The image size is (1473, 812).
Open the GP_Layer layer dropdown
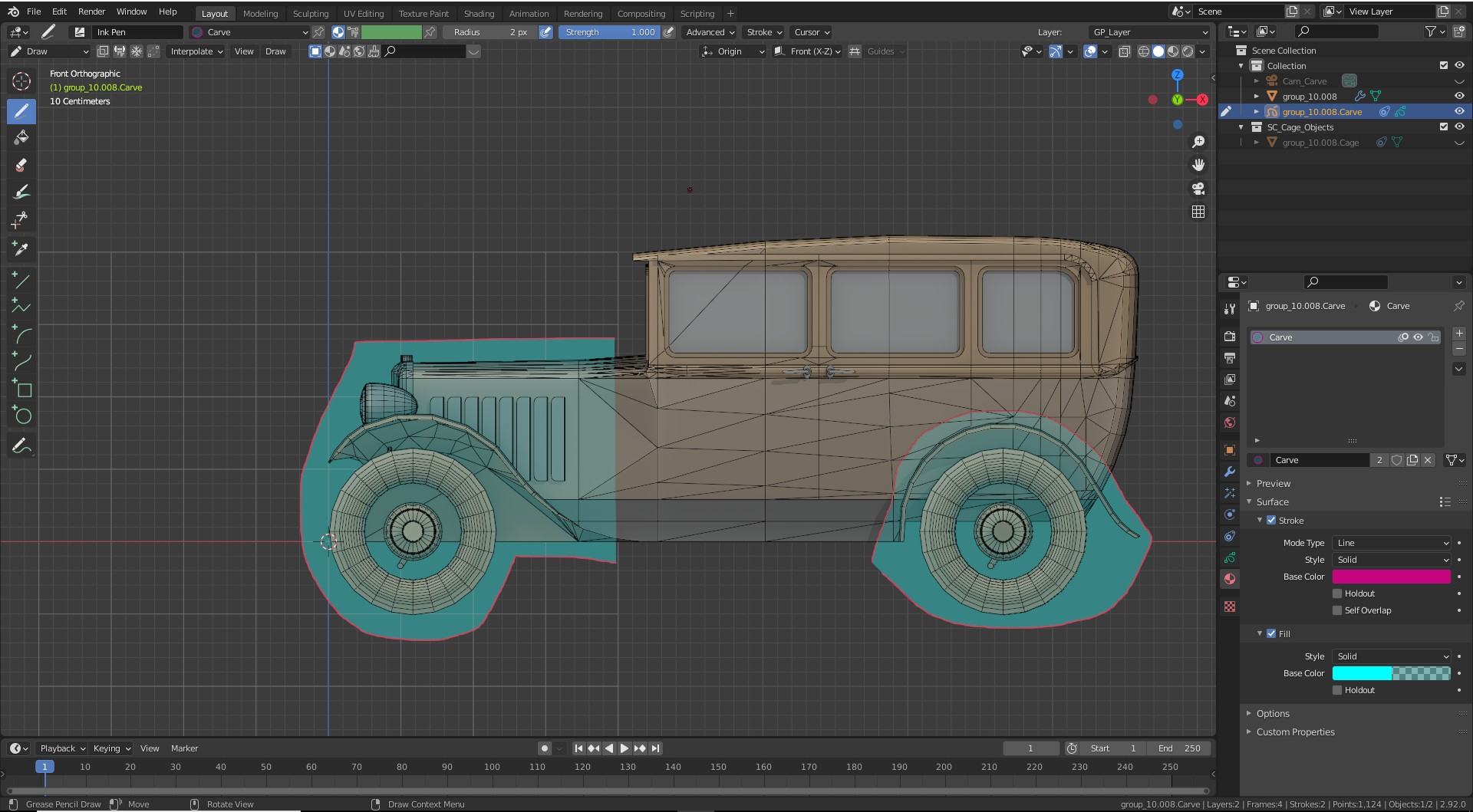click(x=1149, y=32)
